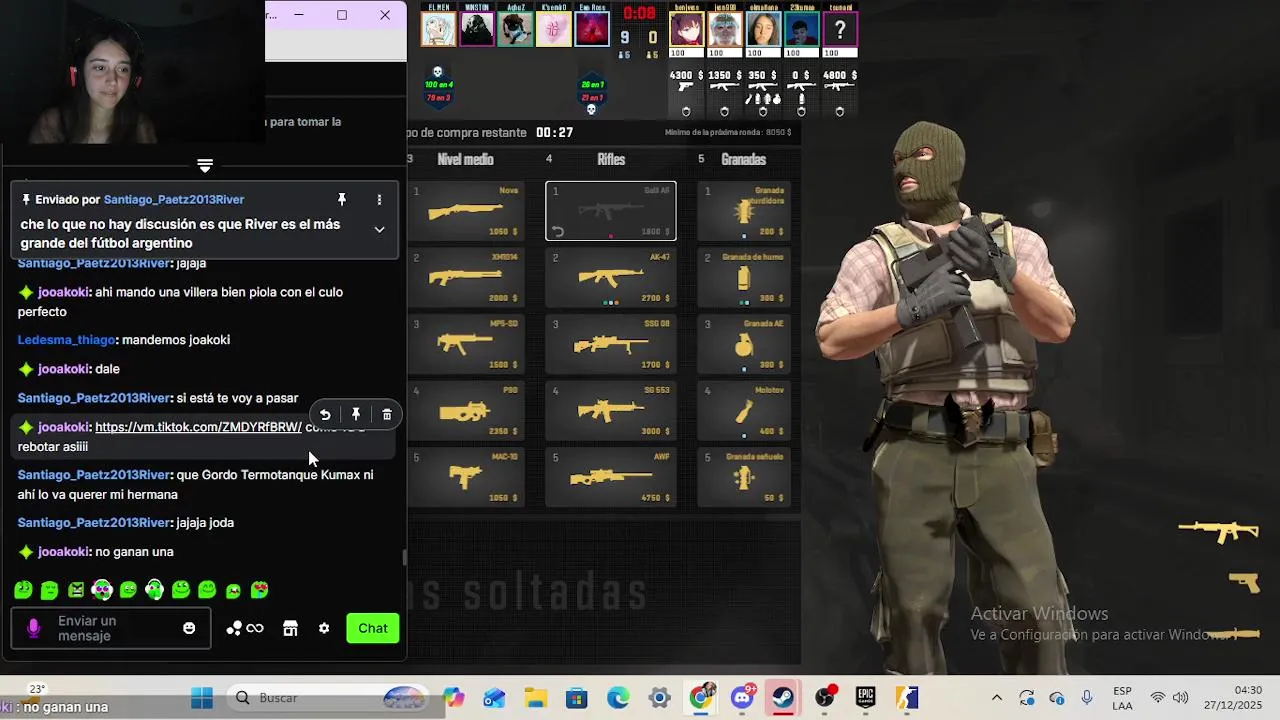Open Epic Games Launcher from taskbar

coord(865,698)
